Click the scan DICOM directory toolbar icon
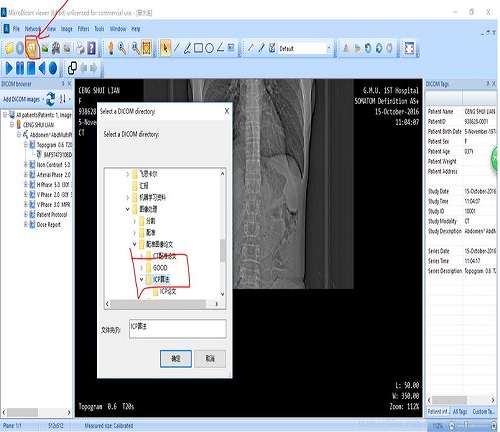The image size is (500, 432). click(32, 48)
